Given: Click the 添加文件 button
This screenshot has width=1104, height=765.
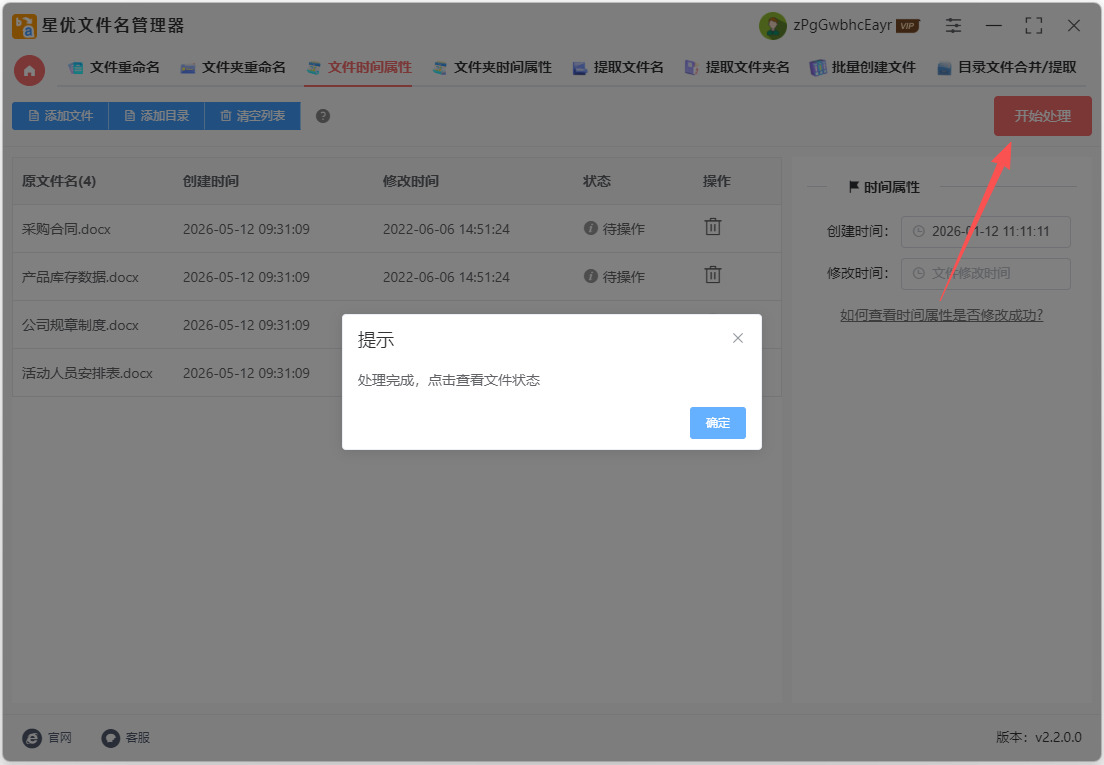Looking at the screenshot, I should point(61,116).
